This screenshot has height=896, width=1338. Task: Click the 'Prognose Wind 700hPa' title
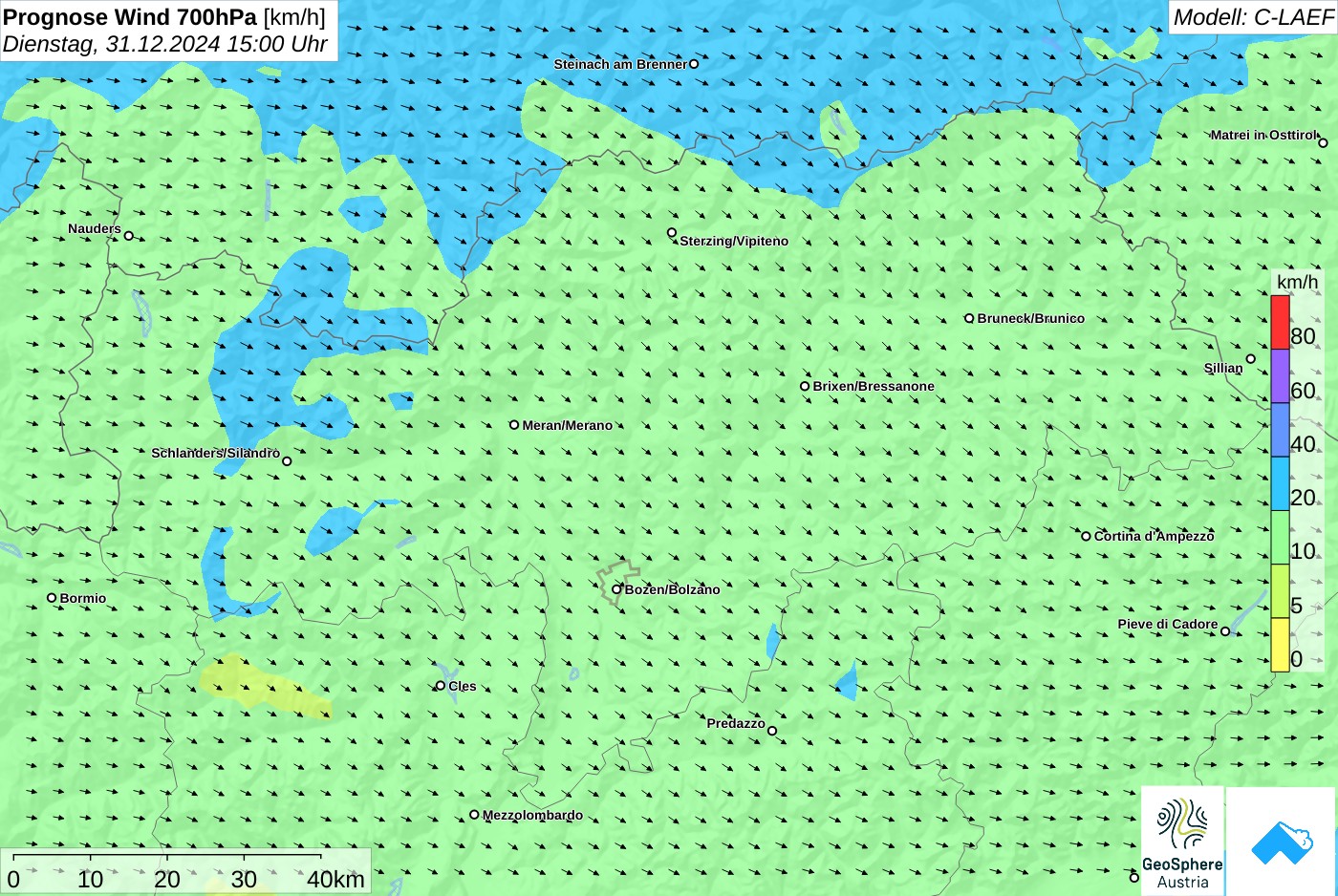[x=130, y=17]
